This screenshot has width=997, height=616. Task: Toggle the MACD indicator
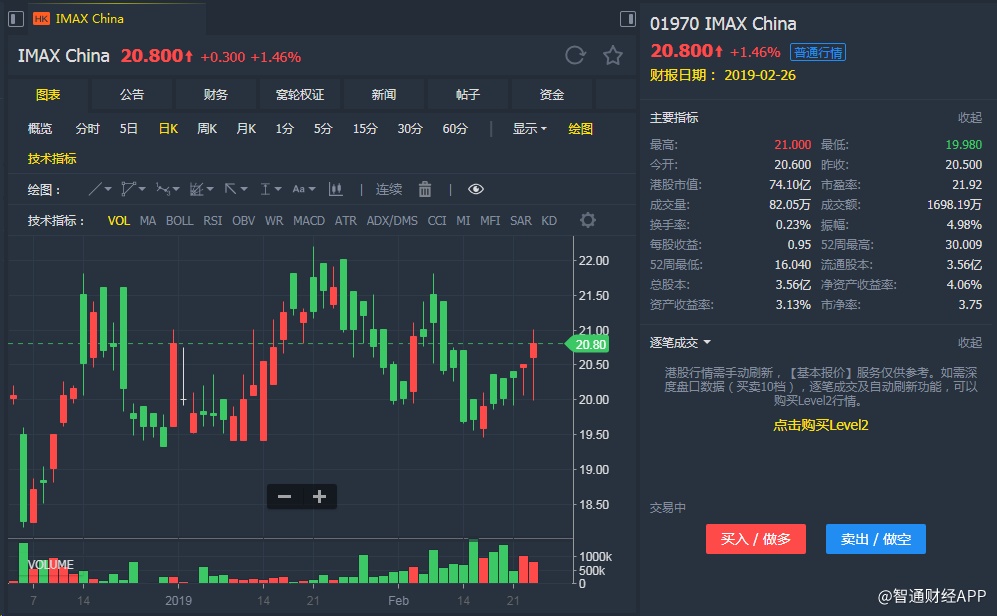308,220
